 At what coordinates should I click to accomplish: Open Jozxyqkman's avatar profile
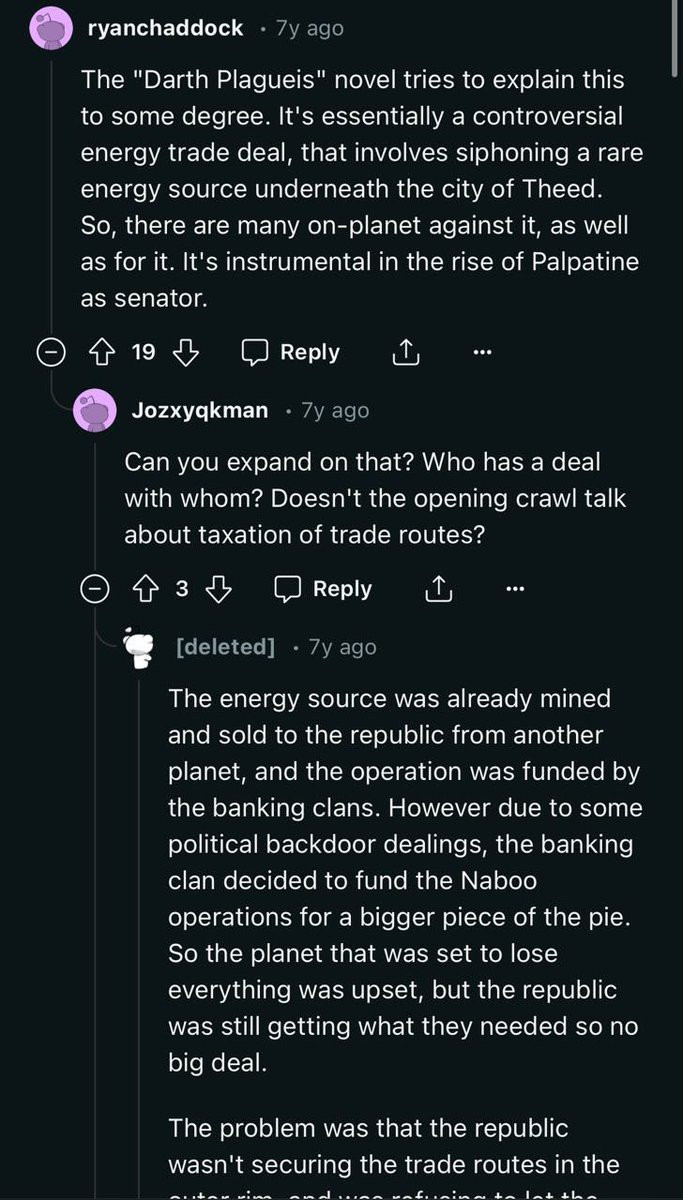tap(95, 411)
